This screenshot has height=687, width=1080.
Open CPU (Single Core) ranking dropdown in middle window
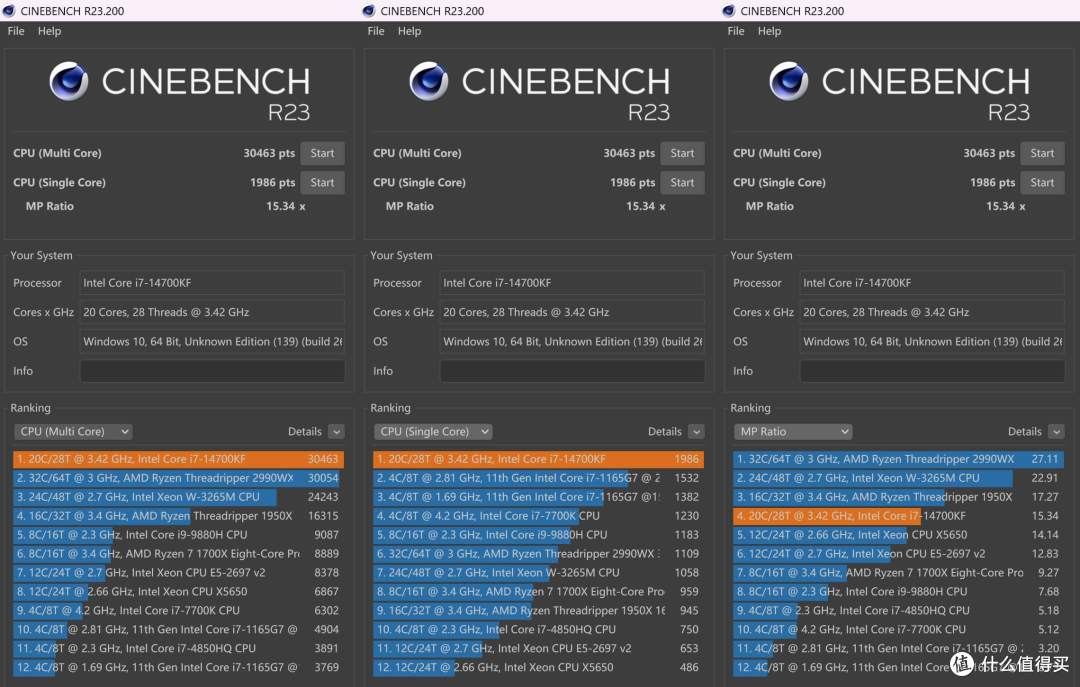(433, 431)
